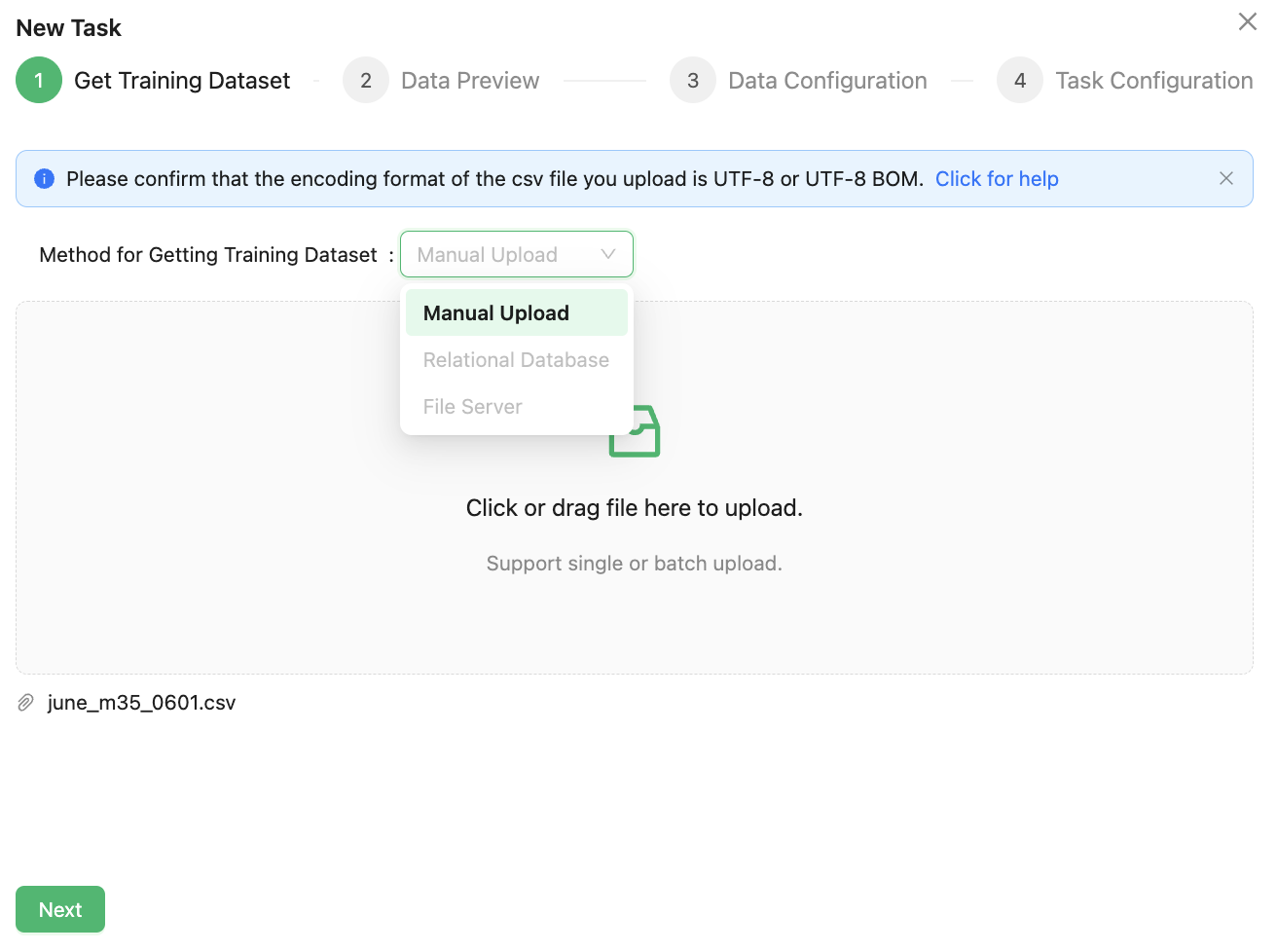Viewport: 1277px width, 952px height.
Task: Click the 'Click or drag file' upload text
Action: point(634,508)
